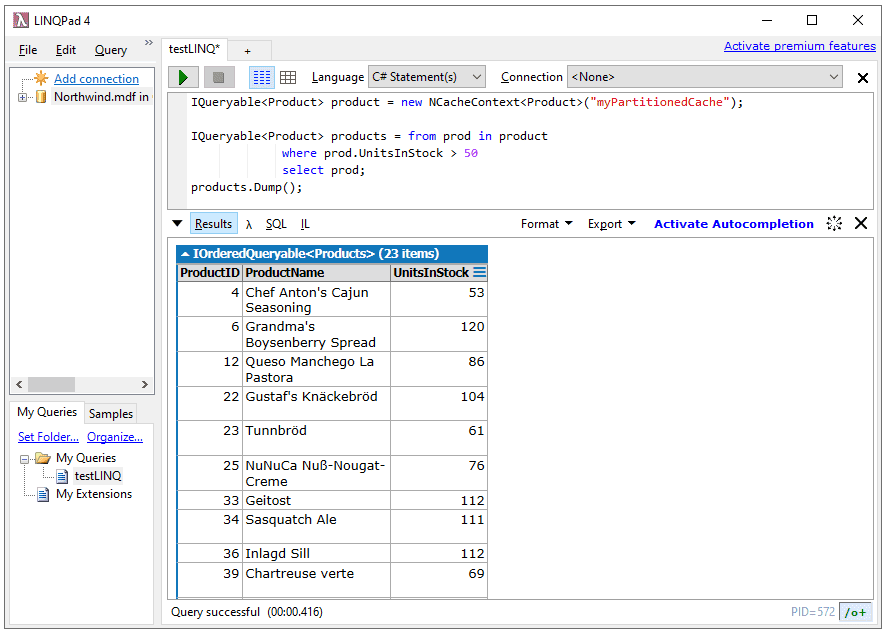
Task: Click the /o+ optimization toggle in status bar
Action: click(855, 612)
